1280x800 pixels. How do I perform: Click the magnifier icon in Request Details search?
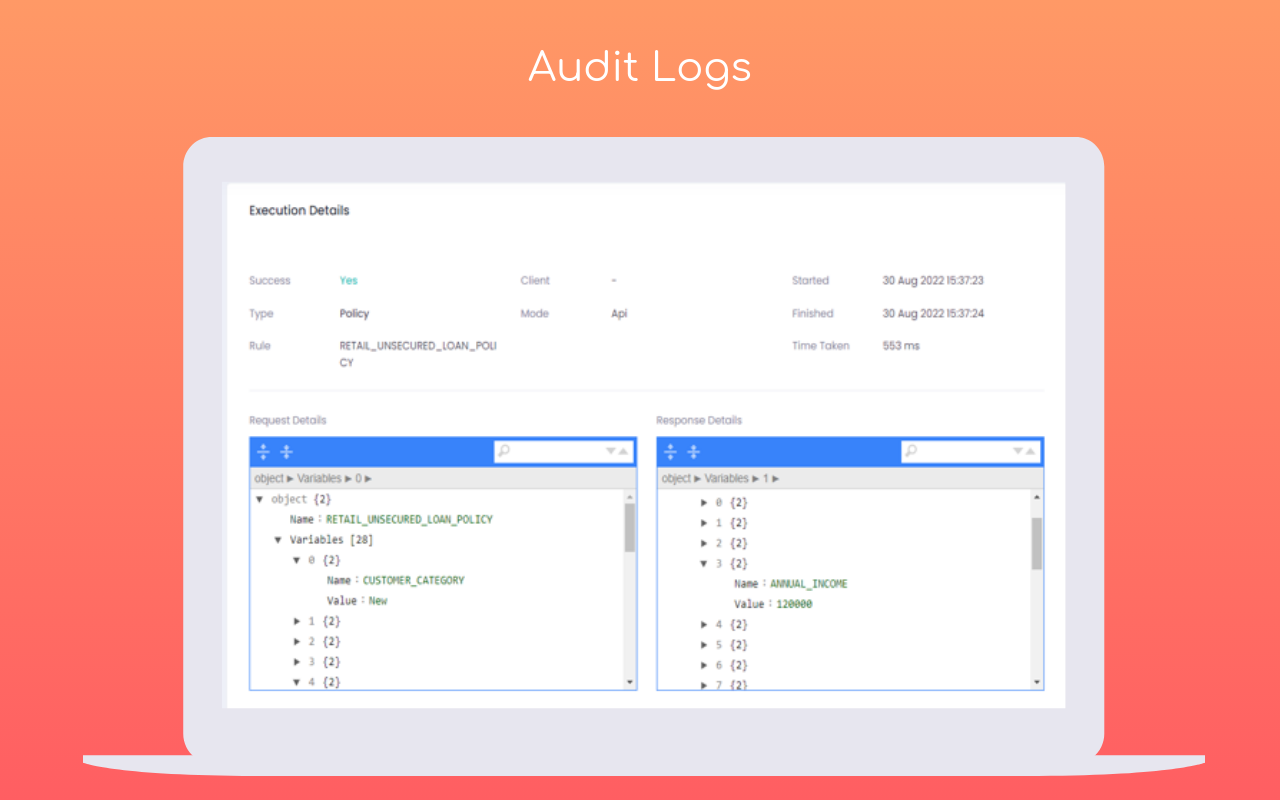(x=504, y=451)
